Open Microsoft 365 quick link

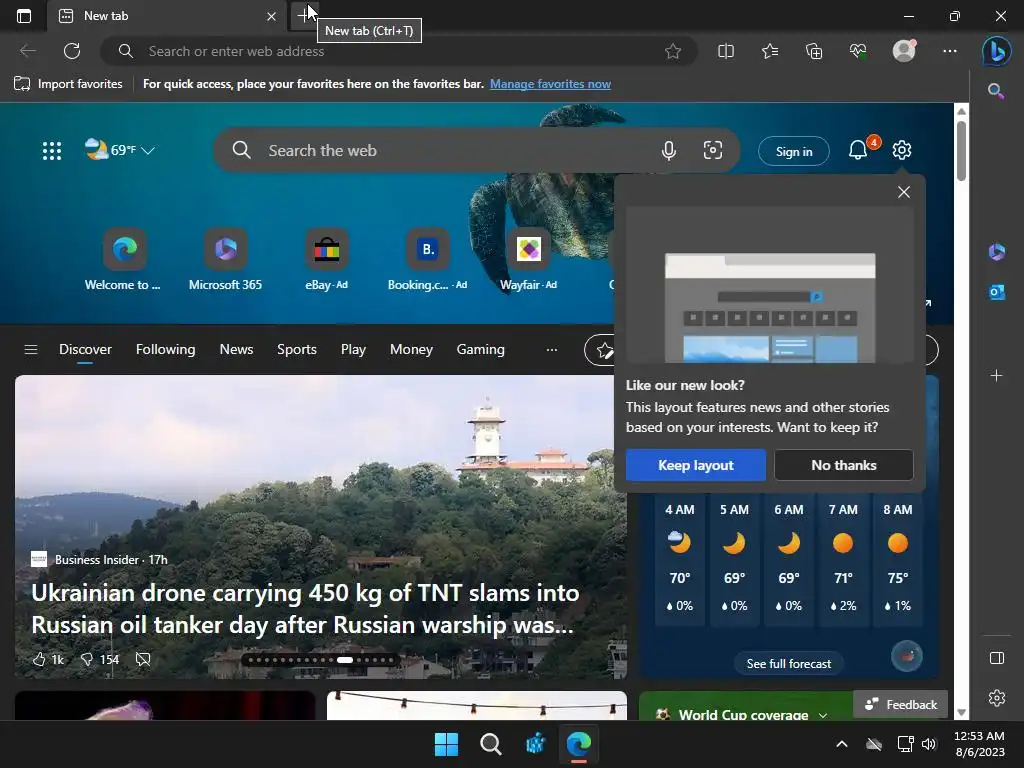pyautogui.click(x=225, y=259)
